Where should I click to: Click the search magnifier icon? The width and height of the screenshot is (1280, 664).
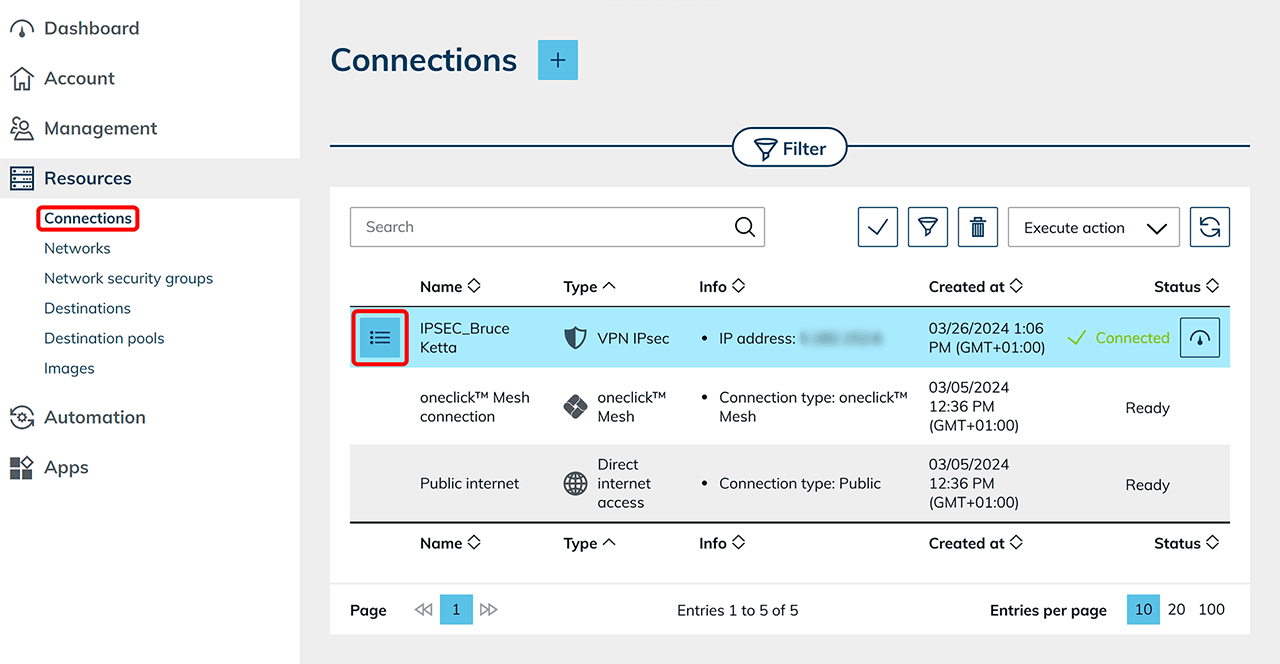coord(744,227)
